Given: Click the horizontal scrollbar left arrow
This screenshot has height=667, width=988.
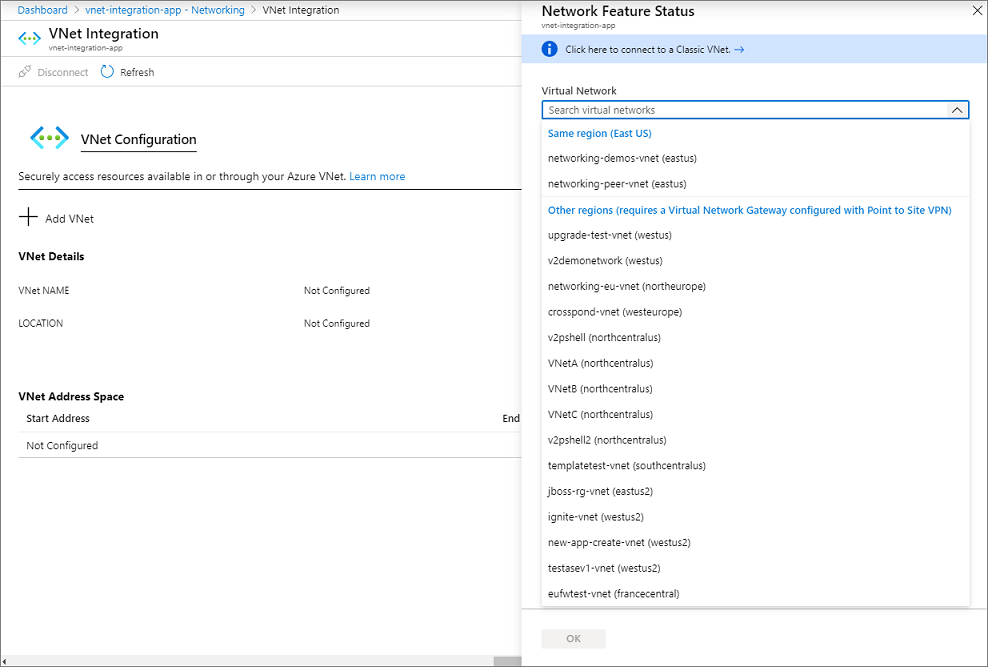Looking at the screenshot, I should [4, 661].
